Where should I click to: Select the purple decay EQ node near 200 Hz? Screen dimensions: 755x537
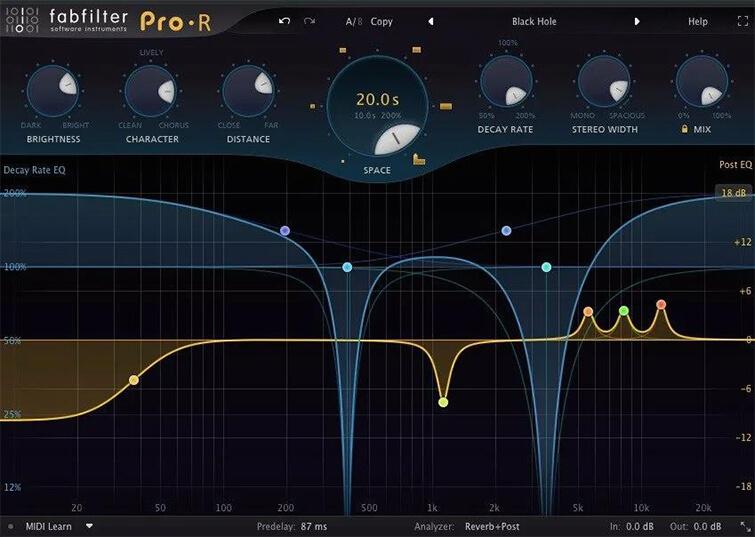coord(285,231)
